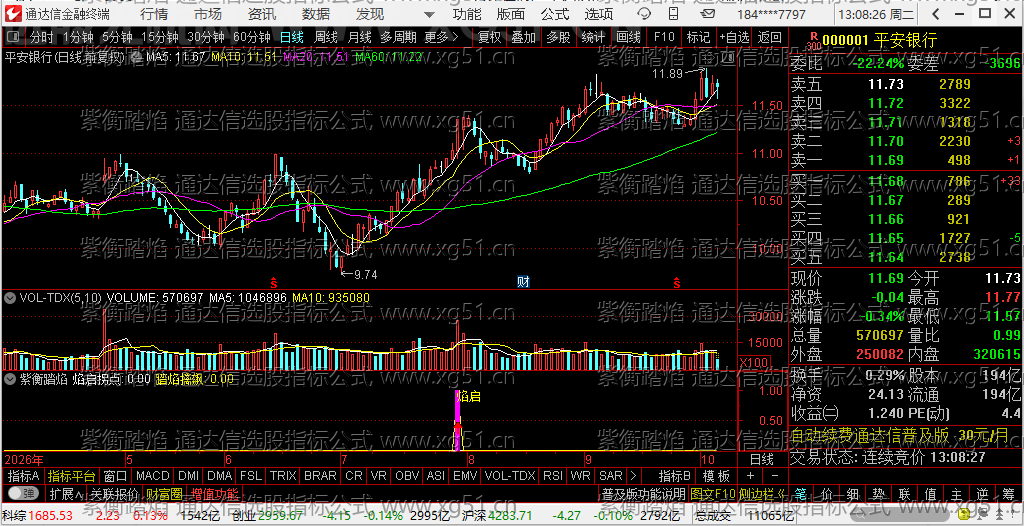Click the 返回 back button

(770, 37)
